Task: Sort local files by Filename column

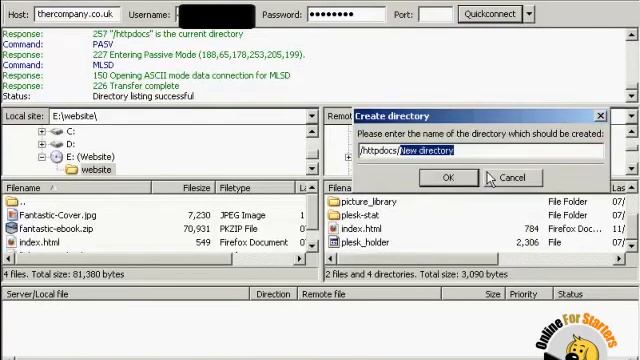Action: [77, 188]
